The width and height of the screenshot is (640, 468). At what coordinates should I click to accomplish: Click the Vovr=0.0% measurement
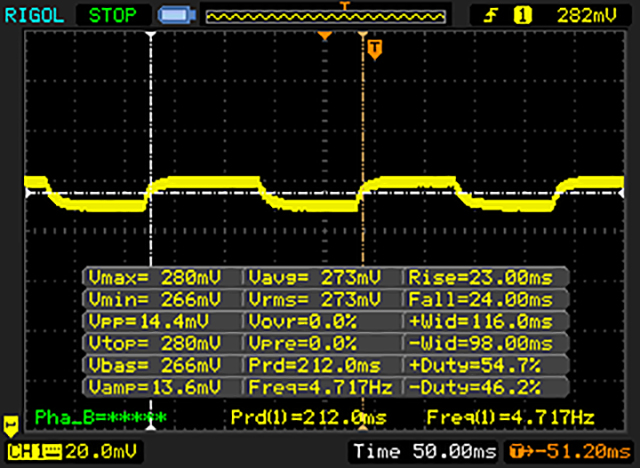(302, 322)
